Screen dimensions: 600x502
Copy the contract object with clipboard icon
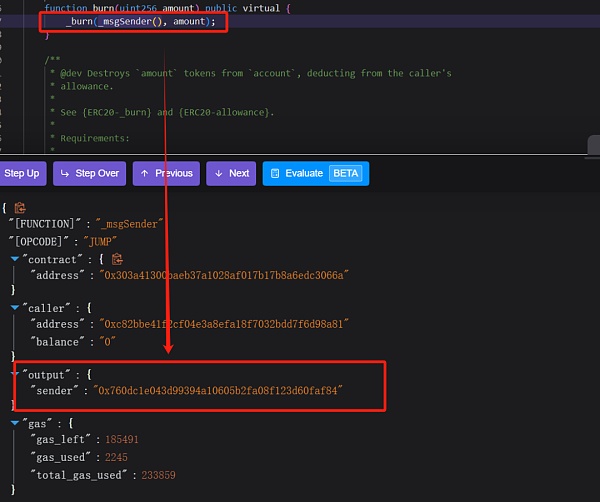coord(117,259)
